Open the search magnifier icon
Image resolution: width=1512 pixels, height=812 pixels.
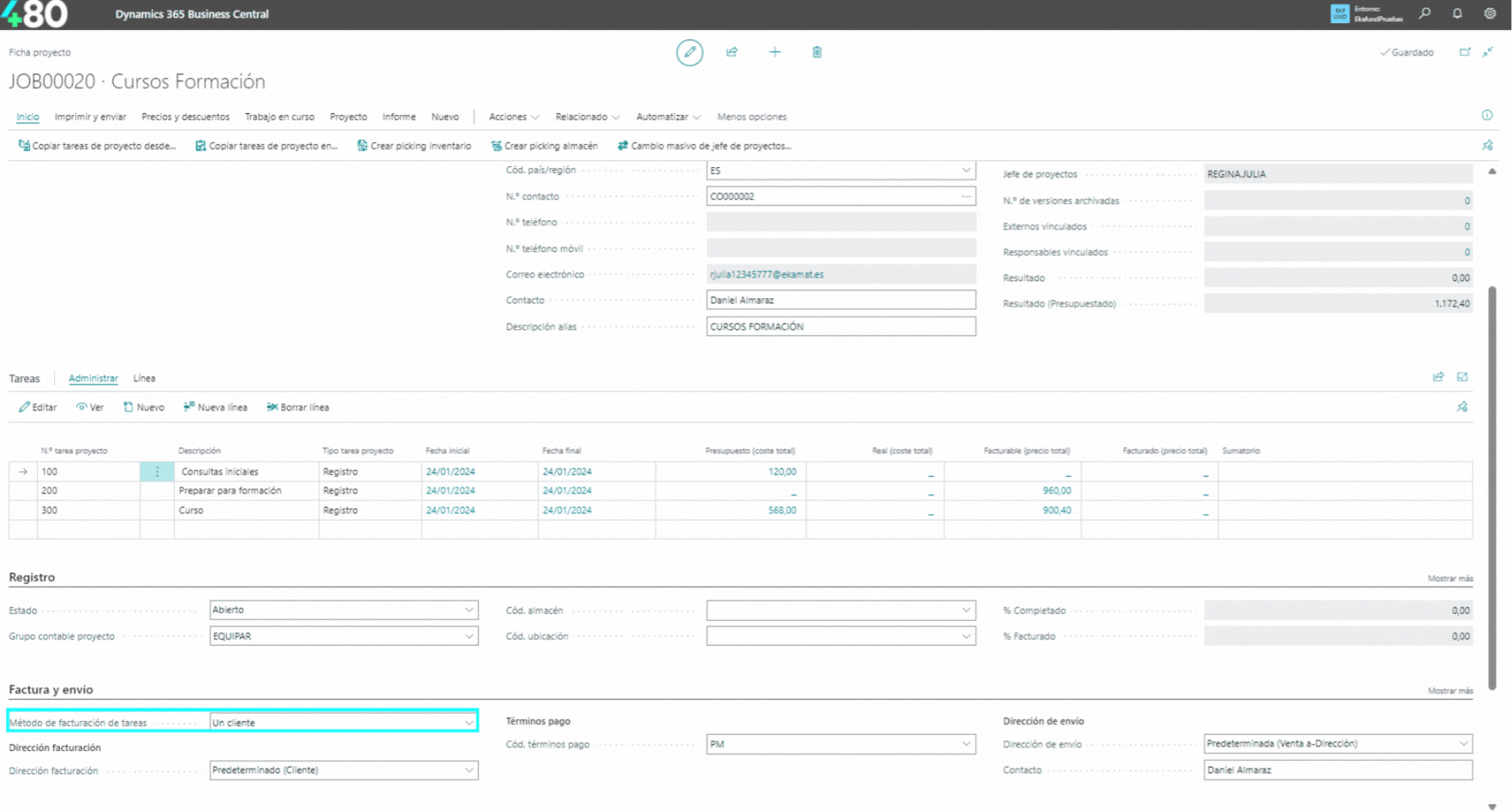click(1425, 14)
